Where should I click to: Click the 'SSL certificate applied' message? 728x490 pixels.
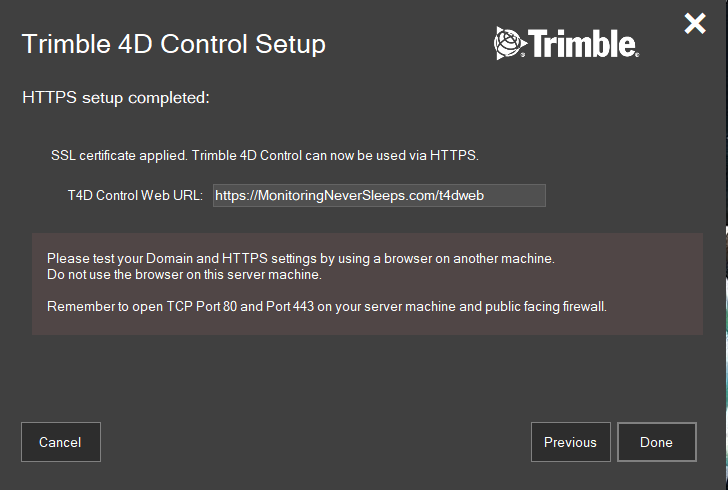tap(265, 156)
